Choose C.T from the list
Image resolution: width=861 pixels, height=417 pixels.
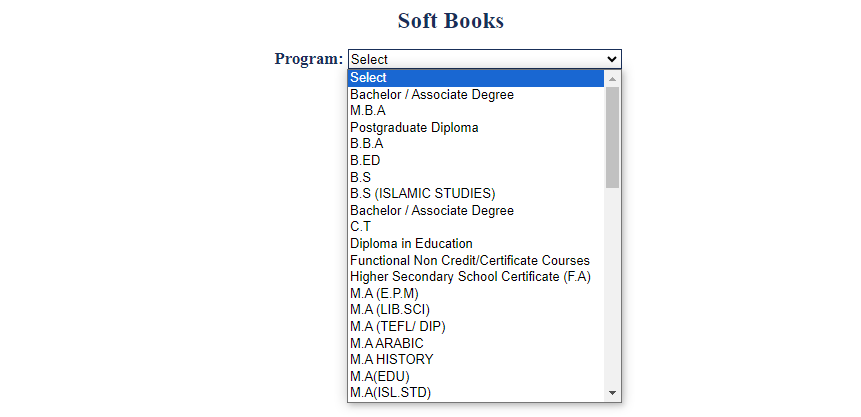point(476,226)
